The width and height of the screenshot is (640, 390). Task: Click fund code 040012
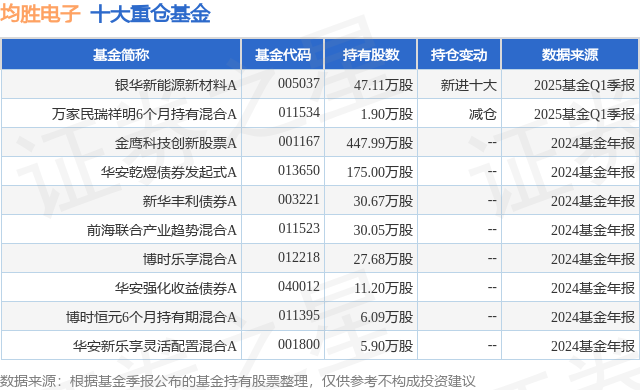click(299, 286)
